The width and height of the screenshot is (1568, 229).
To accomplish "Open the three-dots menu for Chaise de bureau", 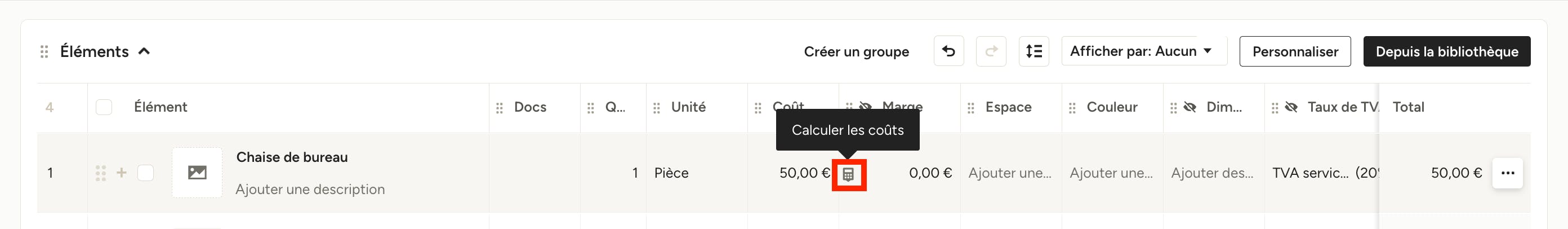I will (1507, 173).
